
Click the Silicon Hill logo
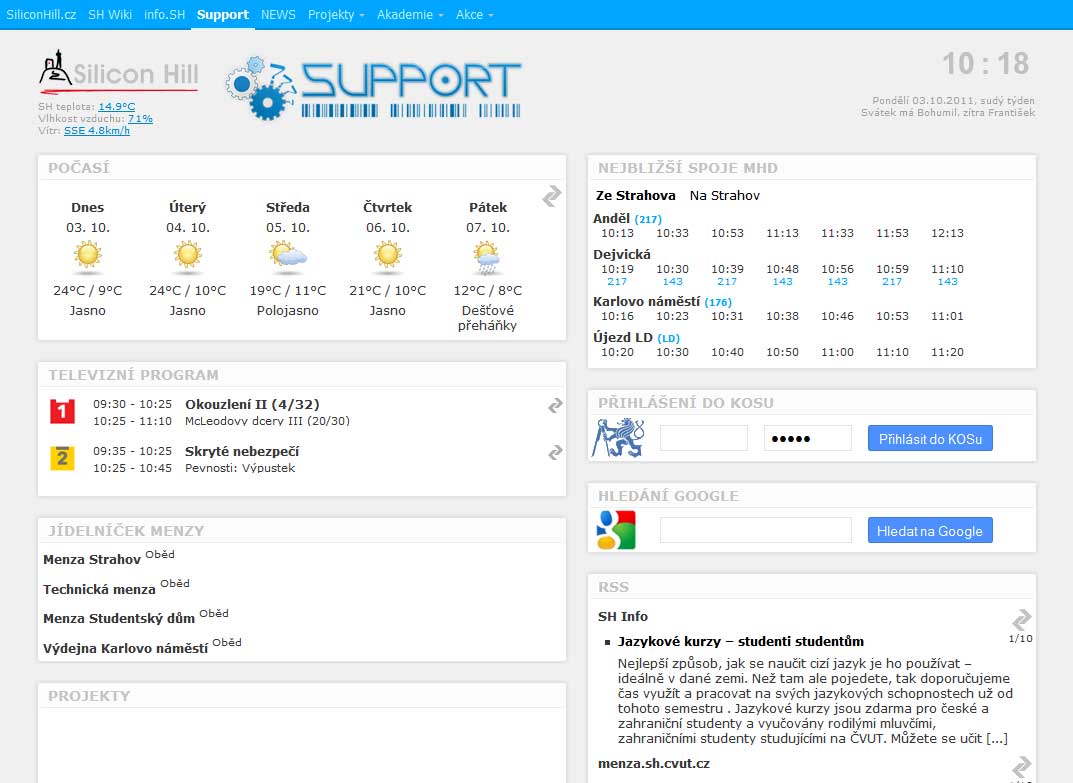(119, 71)
